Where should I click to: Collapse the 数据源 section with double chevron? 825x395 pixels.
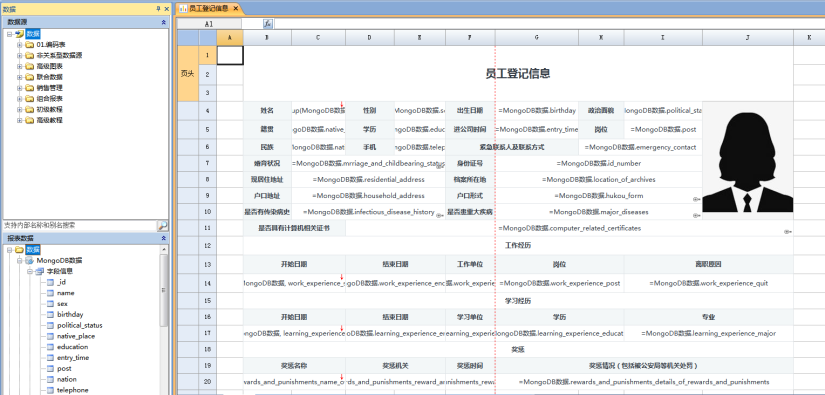[x=164, y=22]
